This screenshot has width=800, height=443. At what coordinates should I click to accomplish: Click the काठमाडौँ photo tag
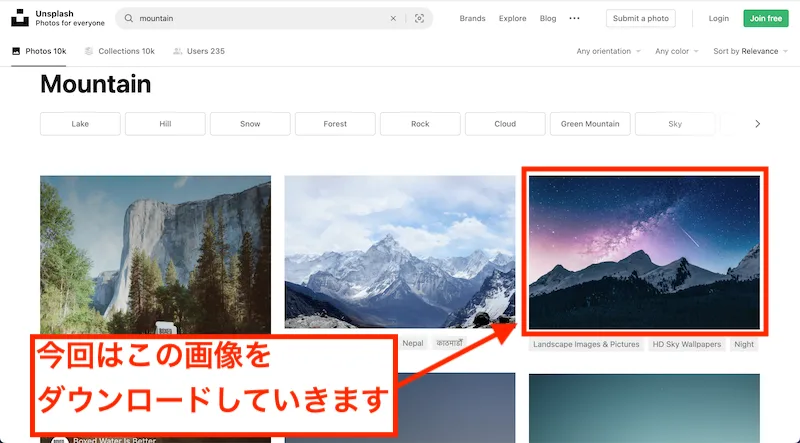pos(449,343)
